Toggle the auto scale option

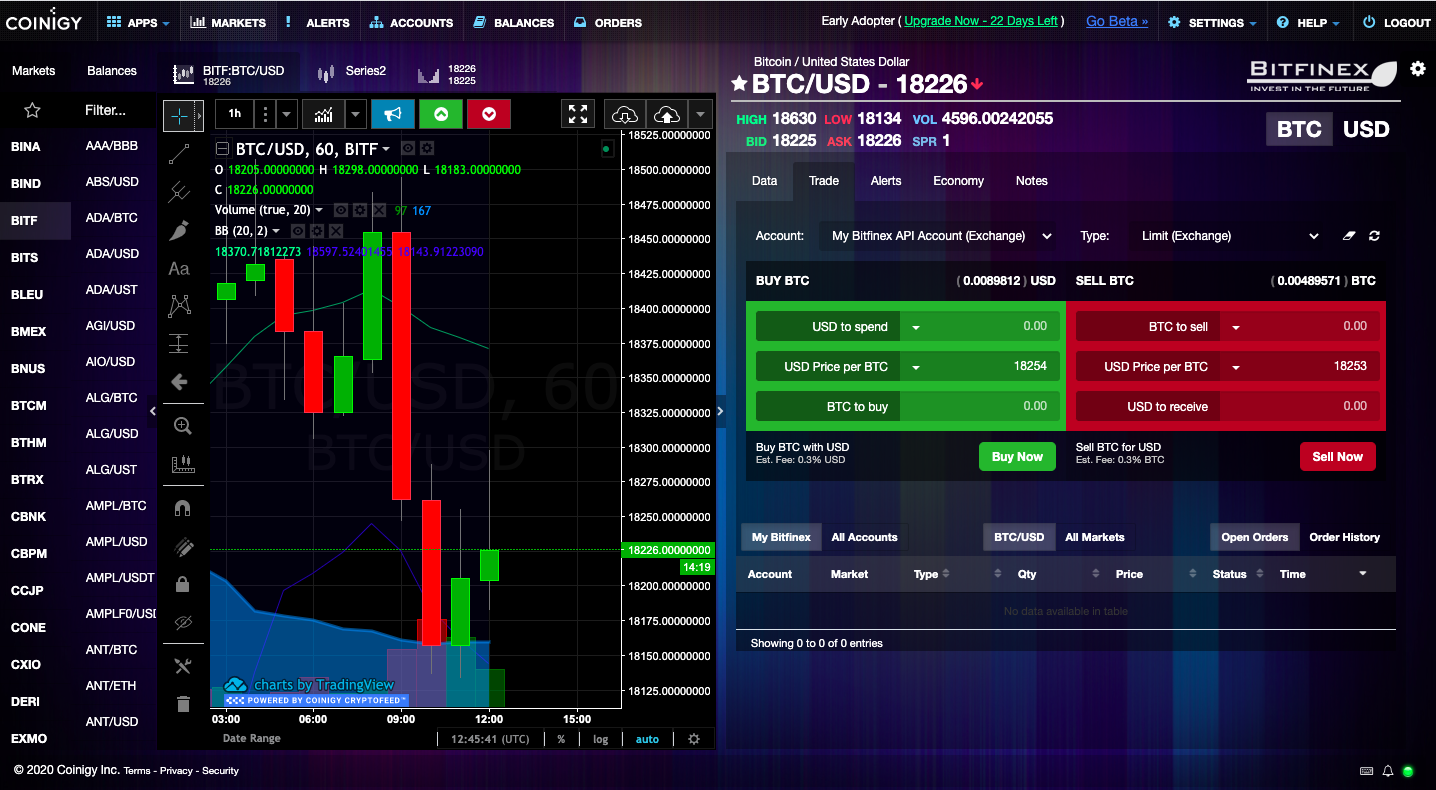tap(647, 739)
